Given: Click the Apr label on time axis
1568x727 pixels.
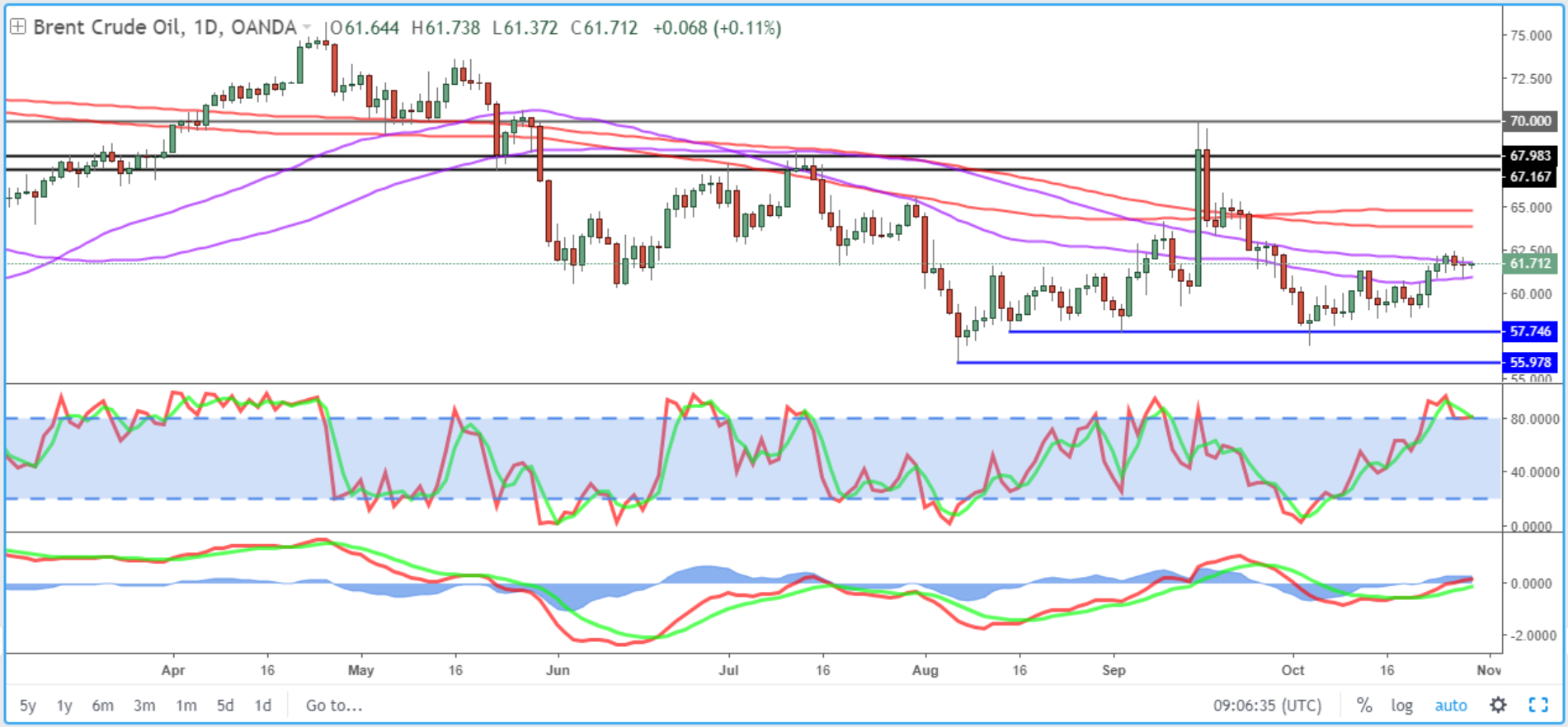Looking at the screenshot, I should click(x=173, y=670).
